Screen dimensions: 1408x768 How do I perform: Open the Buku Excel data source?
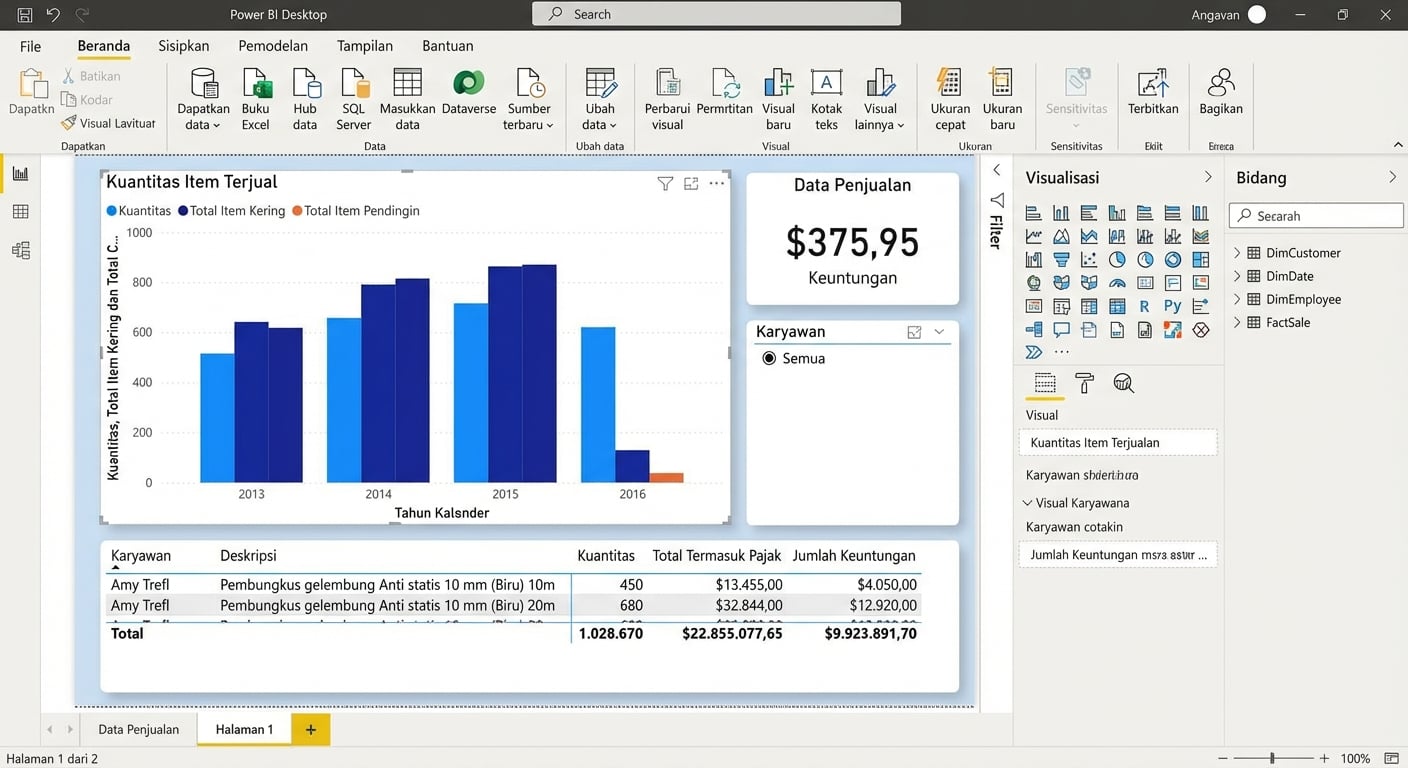pos(255,99)
